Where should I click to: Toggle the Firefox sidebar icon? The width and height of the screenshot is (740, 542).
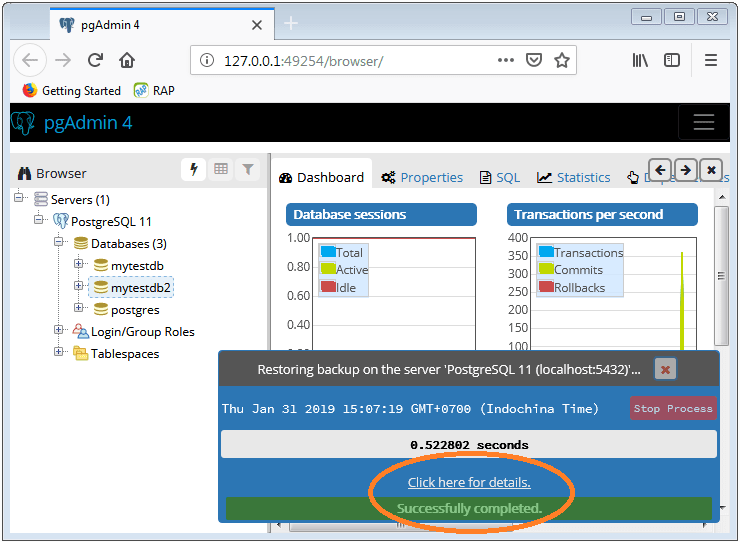click(672, 60)
